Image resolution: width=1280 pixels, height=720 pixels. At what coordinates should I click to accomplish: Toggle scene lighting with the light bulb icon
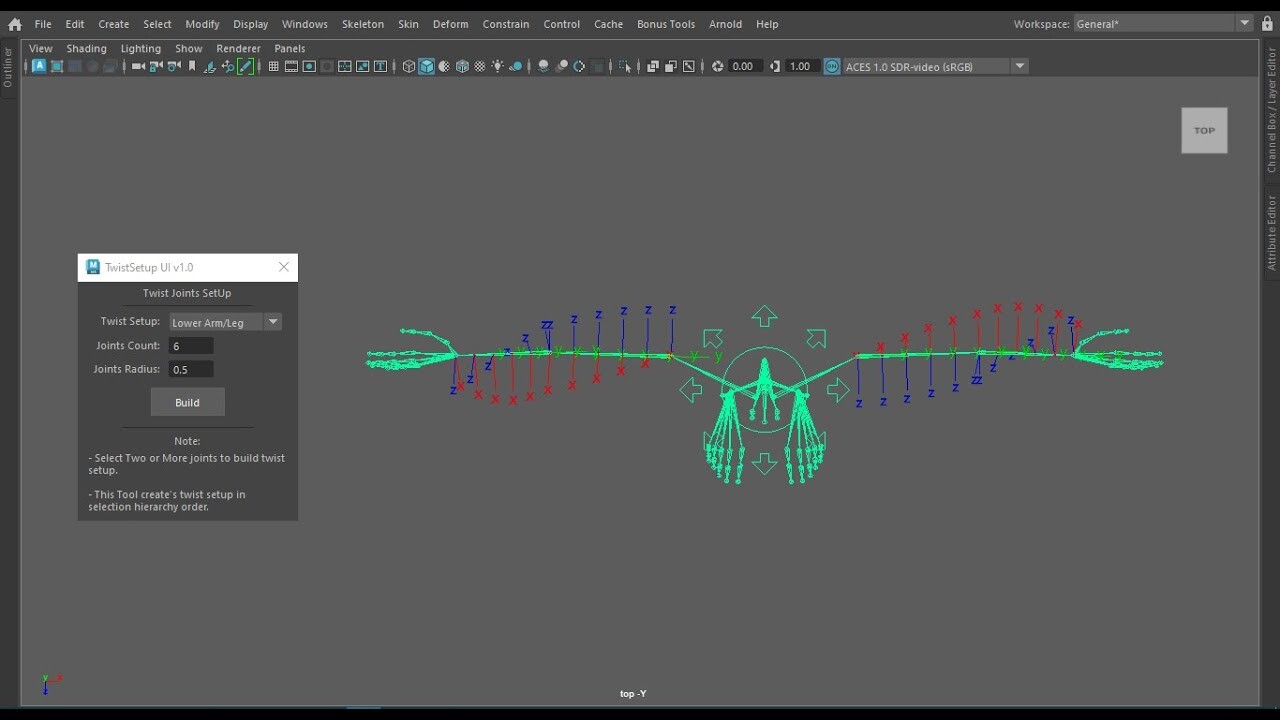coord(497,66)
